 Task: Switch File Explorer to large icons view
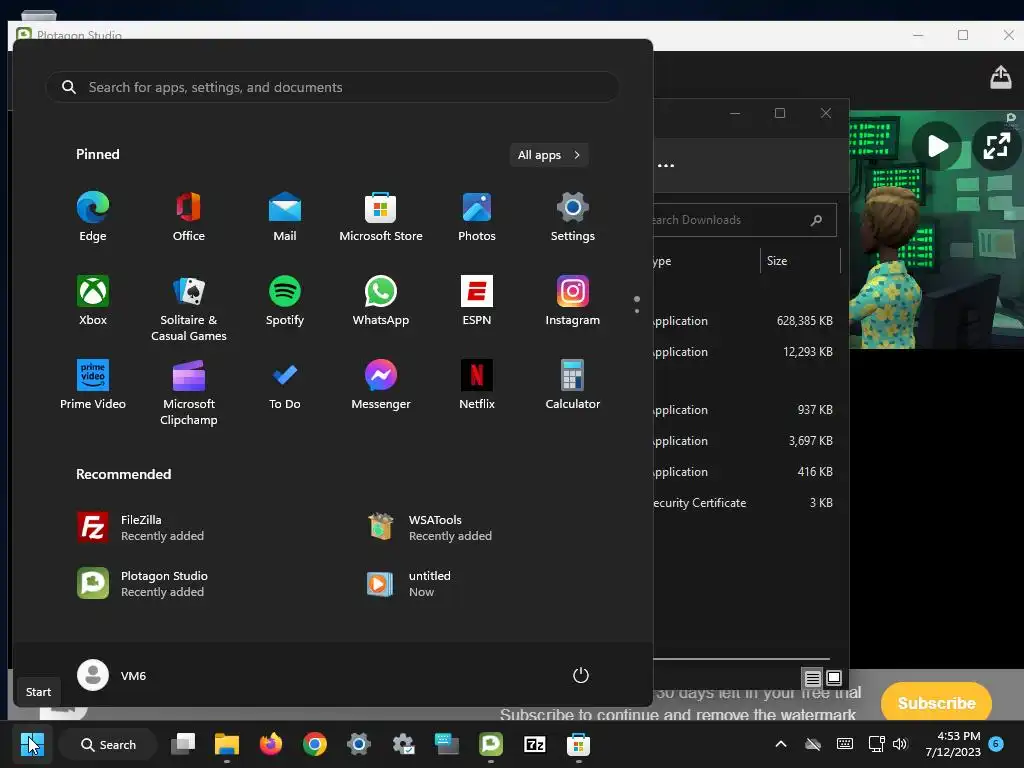[x=833, y=679]
